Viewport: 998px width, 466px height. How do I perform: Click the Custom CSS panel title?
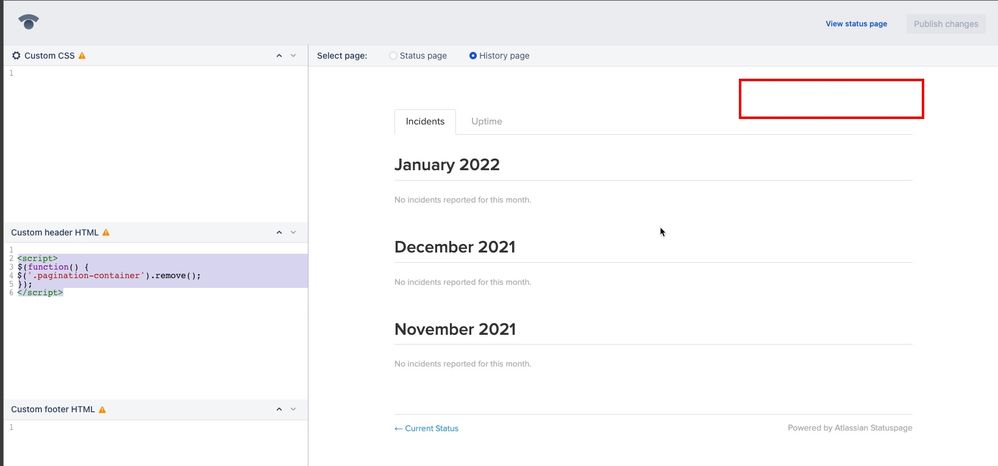[x=50, y=55]
